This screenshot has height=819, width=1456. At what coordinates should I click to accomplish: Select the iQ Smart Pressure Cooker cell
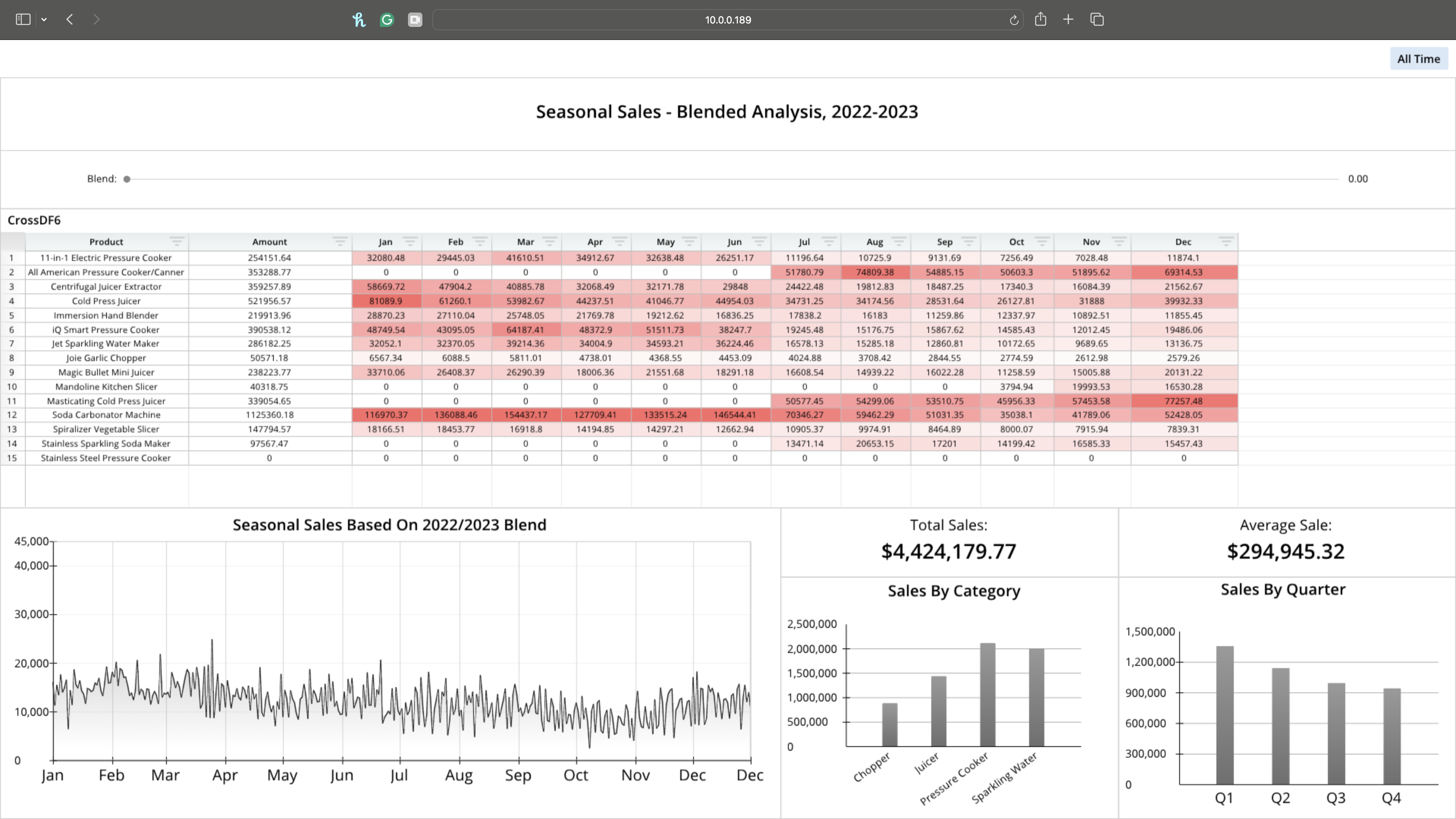pos(106,329)
